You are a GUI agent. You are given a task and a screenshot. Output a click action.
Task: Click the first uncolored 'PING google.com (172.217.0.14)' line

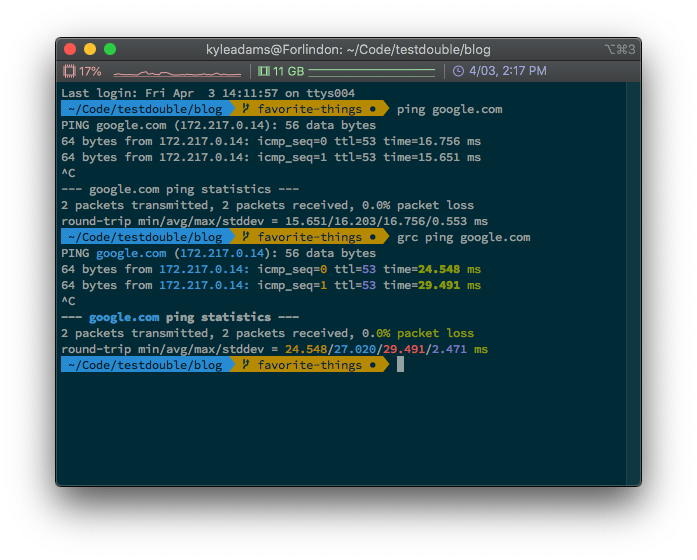click(219, 125)
